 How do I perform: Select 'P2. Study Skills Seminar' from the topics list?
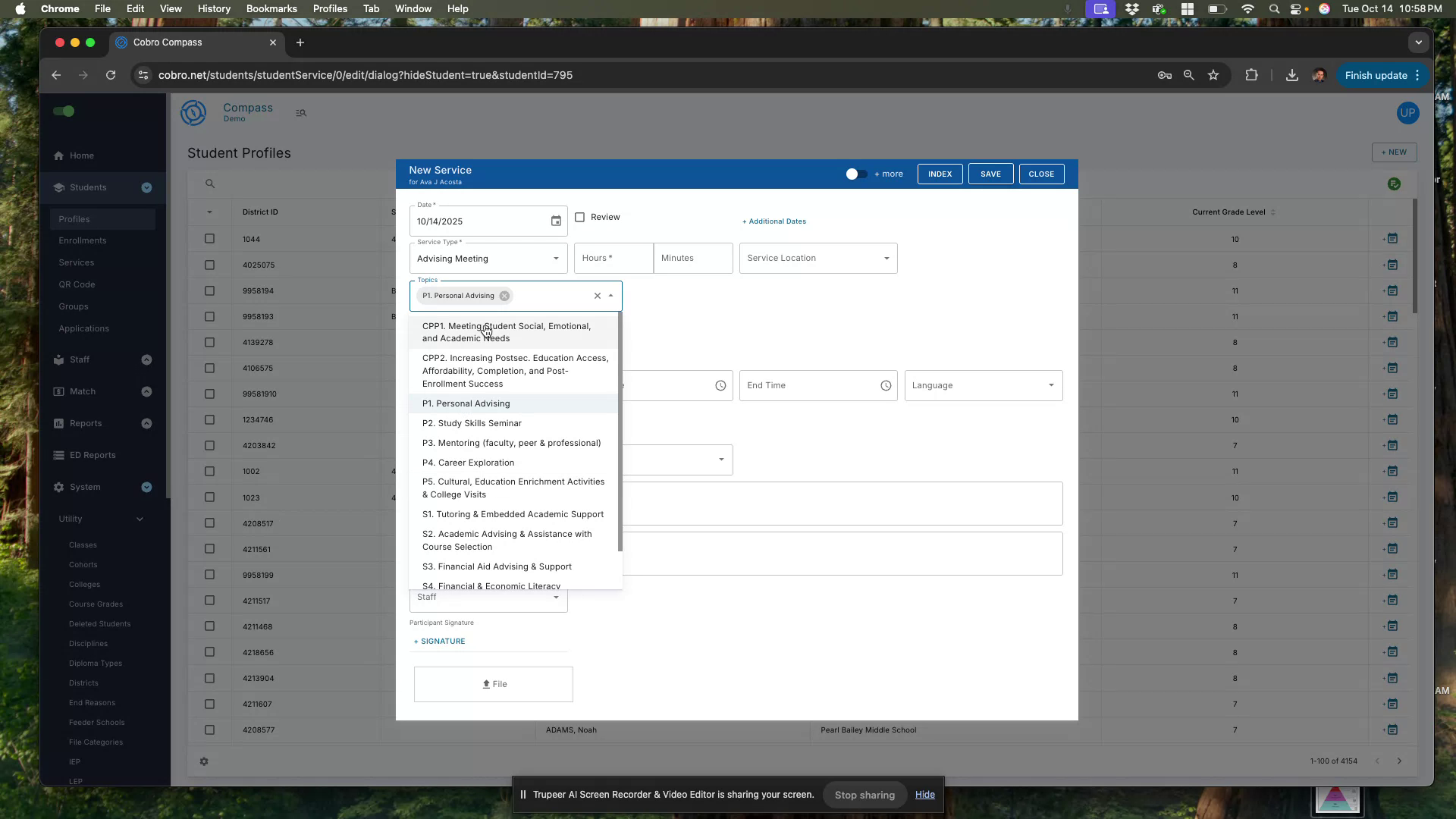click(x=472, y=423)
